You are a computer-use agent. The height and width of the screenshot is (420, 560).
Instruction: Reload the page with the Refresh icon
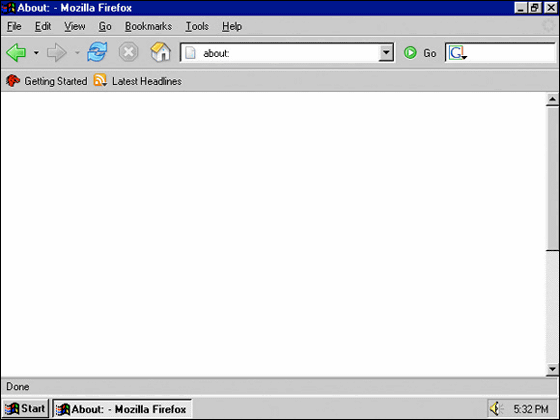(97, 52)
